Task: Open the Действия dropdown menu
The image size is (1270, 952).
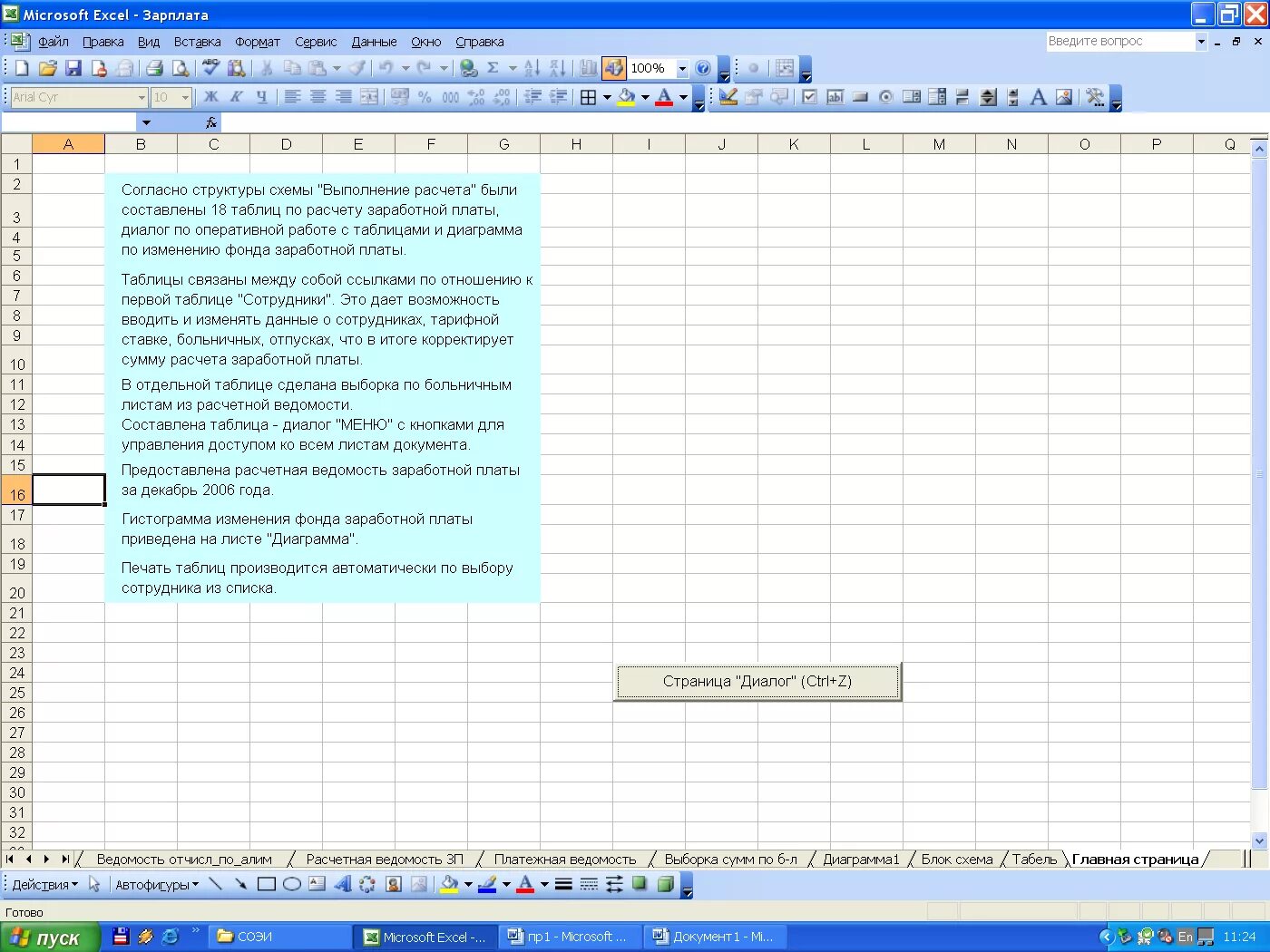Action: 44,884
